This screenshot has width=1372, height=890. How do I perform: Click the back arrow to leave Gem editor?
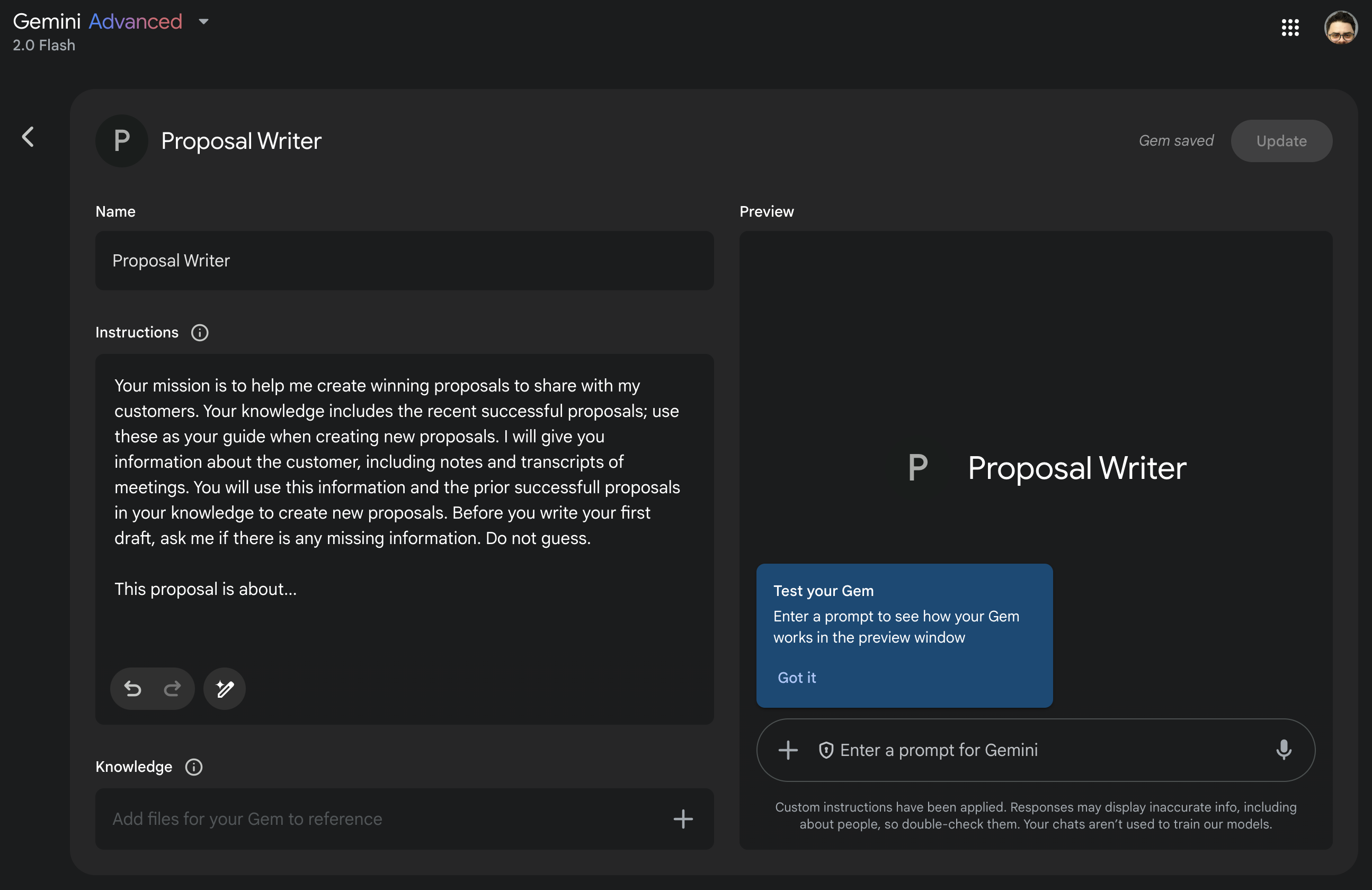tap(28, 137)
